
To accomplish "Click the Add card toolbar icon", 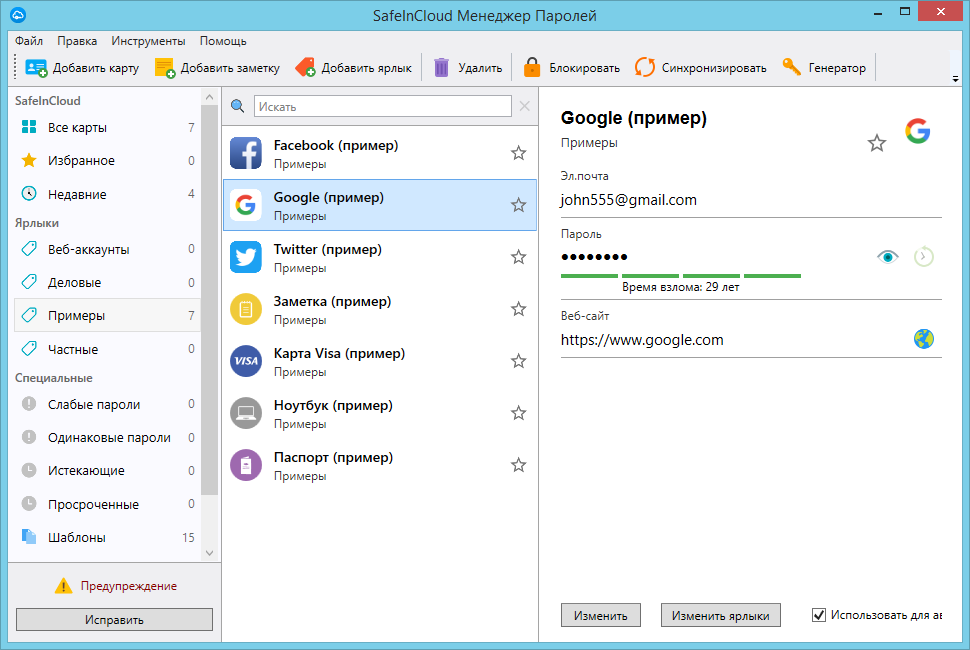I will (36, 68).
